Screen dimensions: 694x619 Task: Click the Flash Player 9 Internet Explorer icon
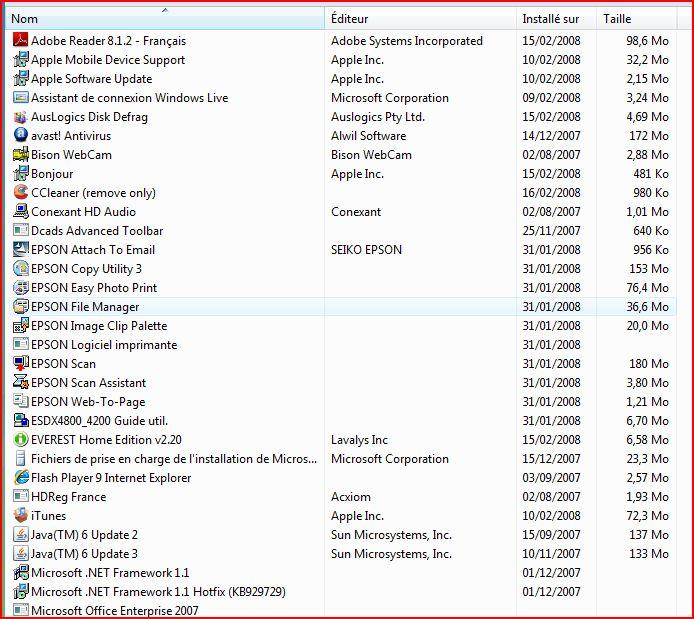pyautogui.click(x=20, y=477)
